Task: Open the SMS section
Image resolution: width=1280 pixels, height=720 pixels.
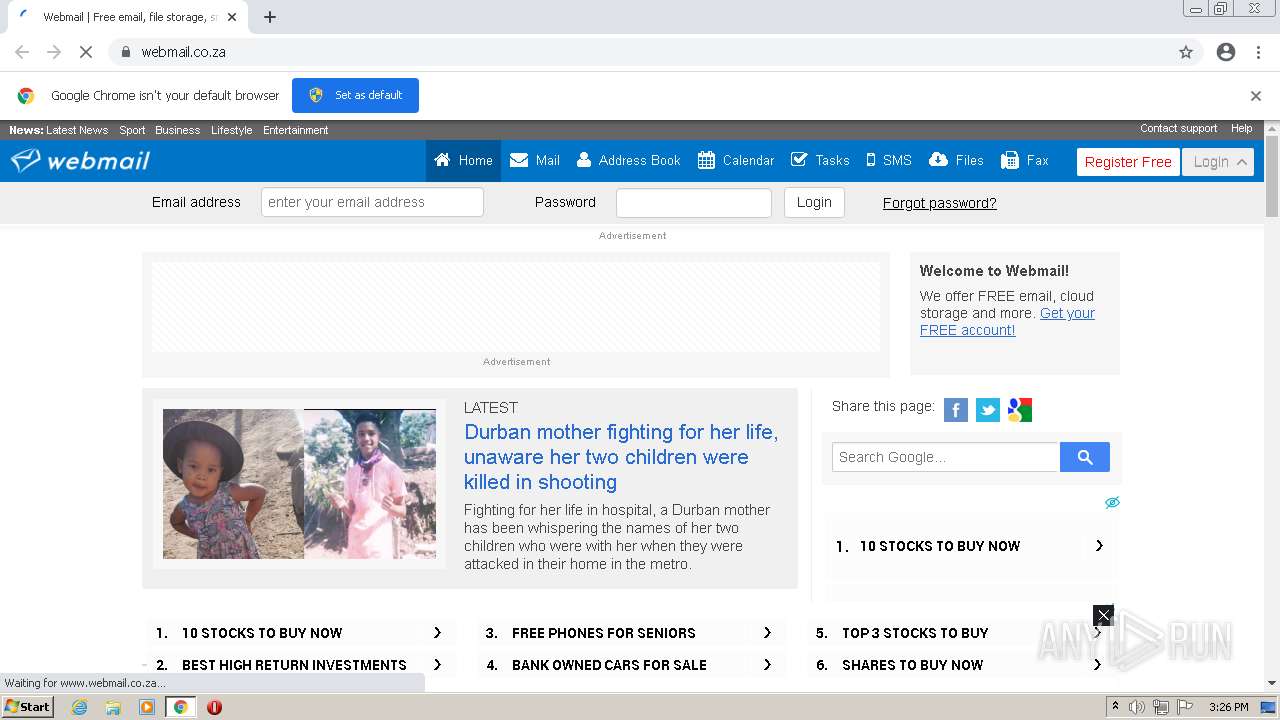Action: (x=889, y=161)
